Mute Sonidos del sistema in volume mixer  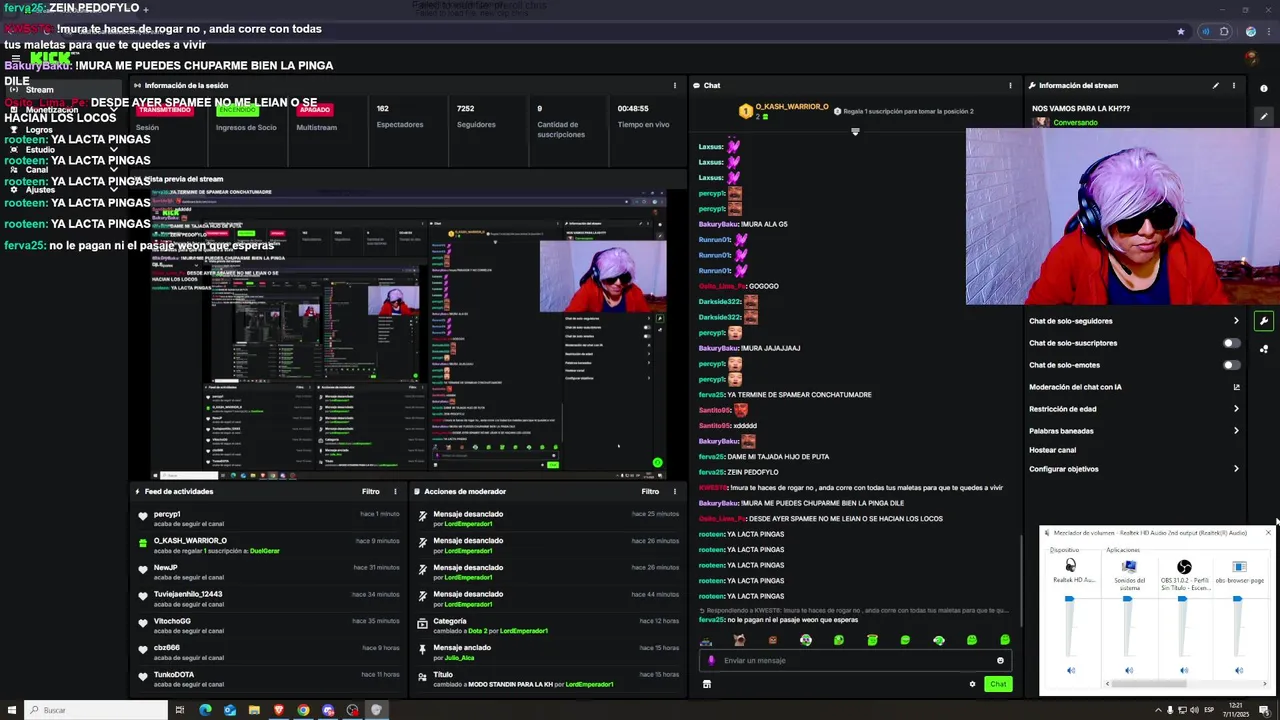1129,670
